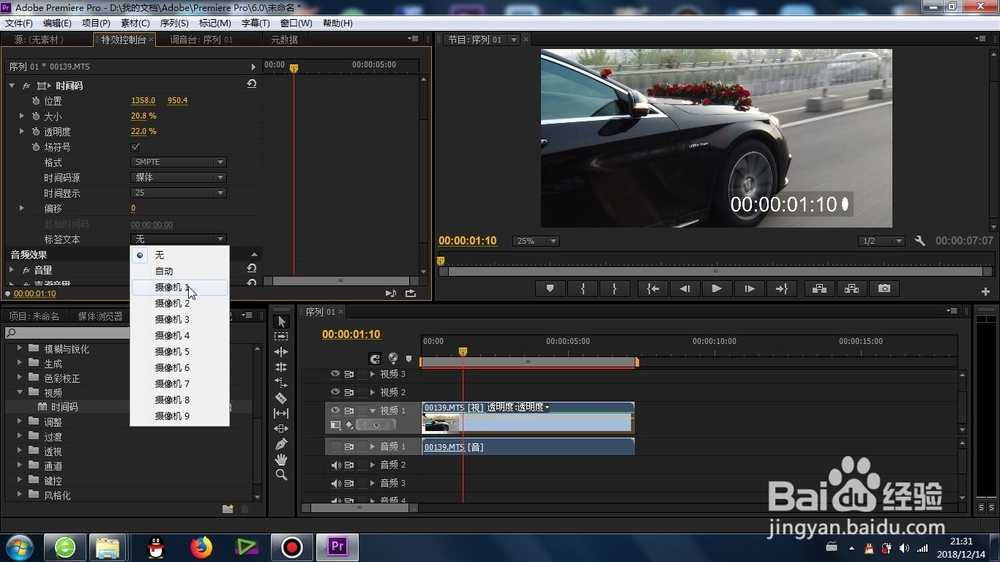Screen dimensions: 1000x562
Task: Expand the 大小 property
Action: [22, 116]
